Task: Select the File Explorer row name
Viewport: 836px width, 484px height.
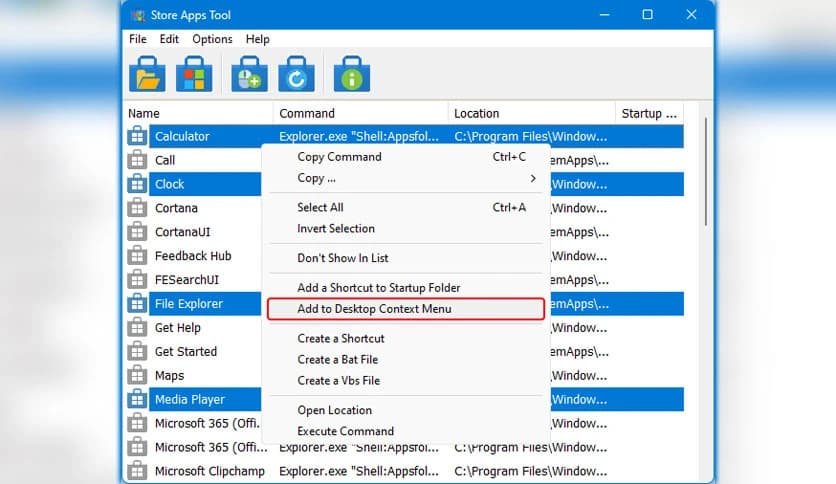Action: tap(189, 304)
